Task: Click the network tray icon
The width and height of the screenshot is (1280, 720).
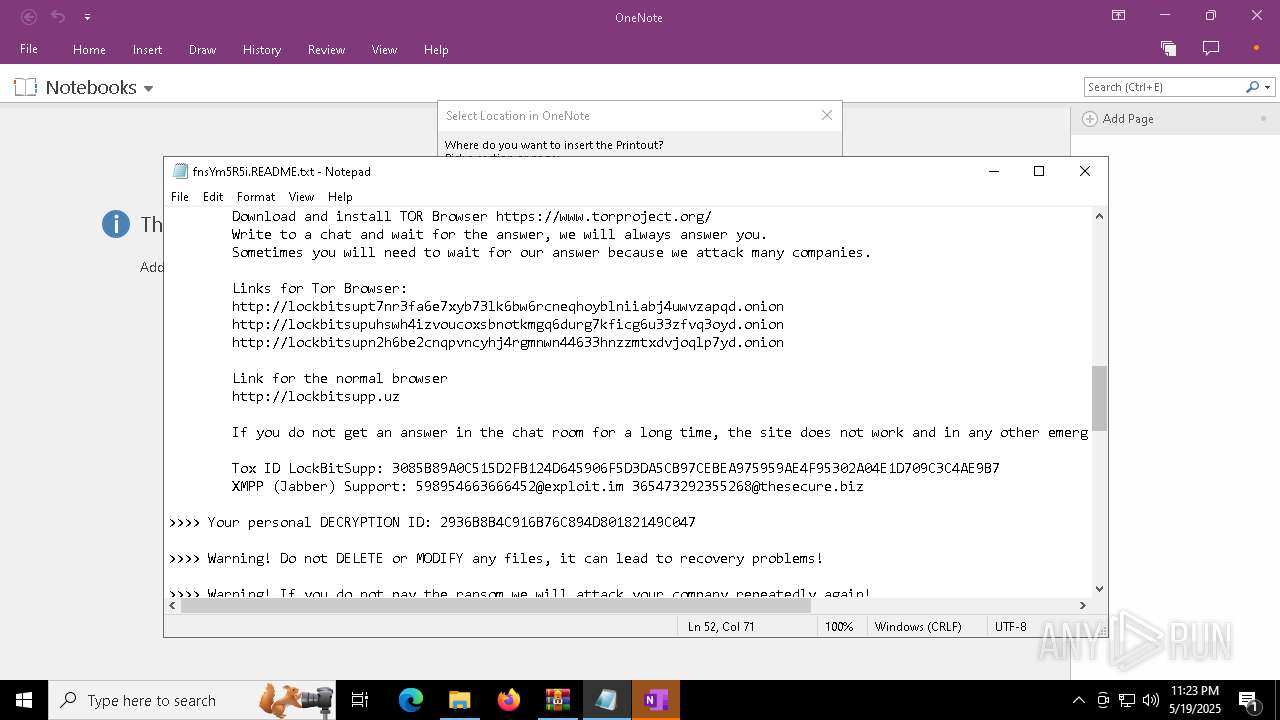Action: pos(1127,700)
